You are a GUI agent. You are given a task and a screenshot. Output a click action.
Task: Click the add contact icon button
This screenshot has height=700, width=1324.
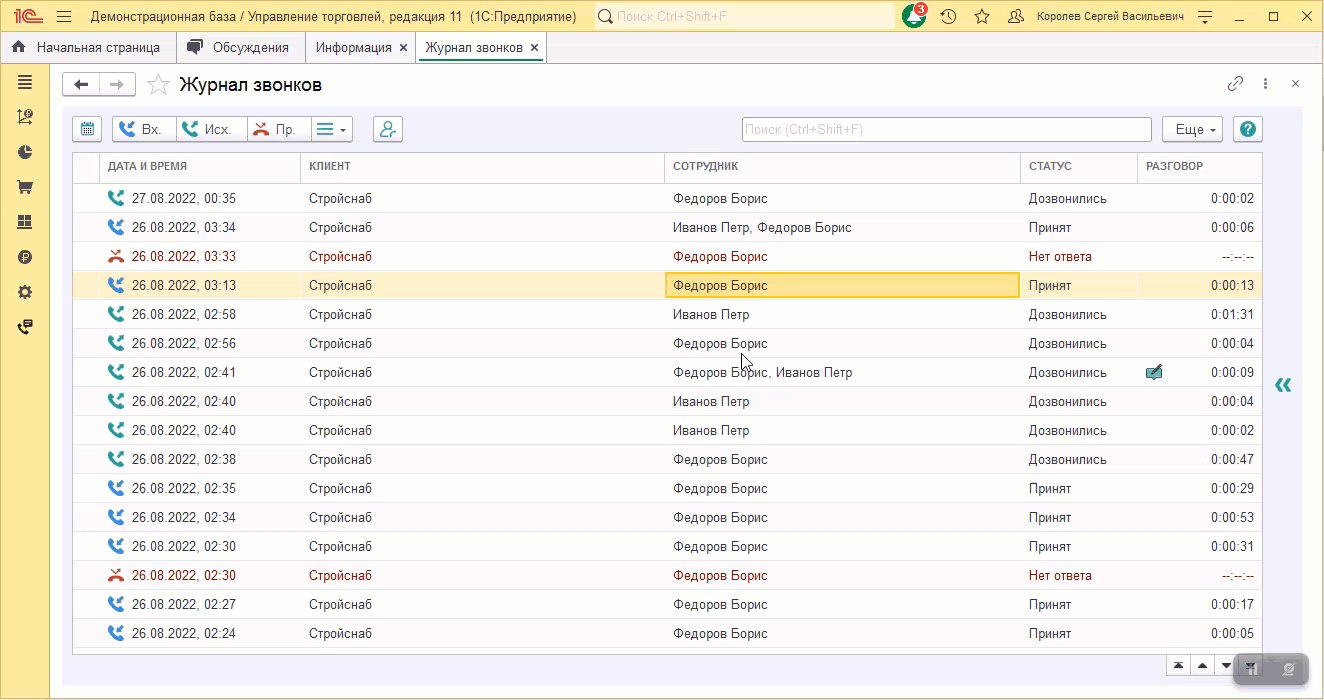(387, 129)
